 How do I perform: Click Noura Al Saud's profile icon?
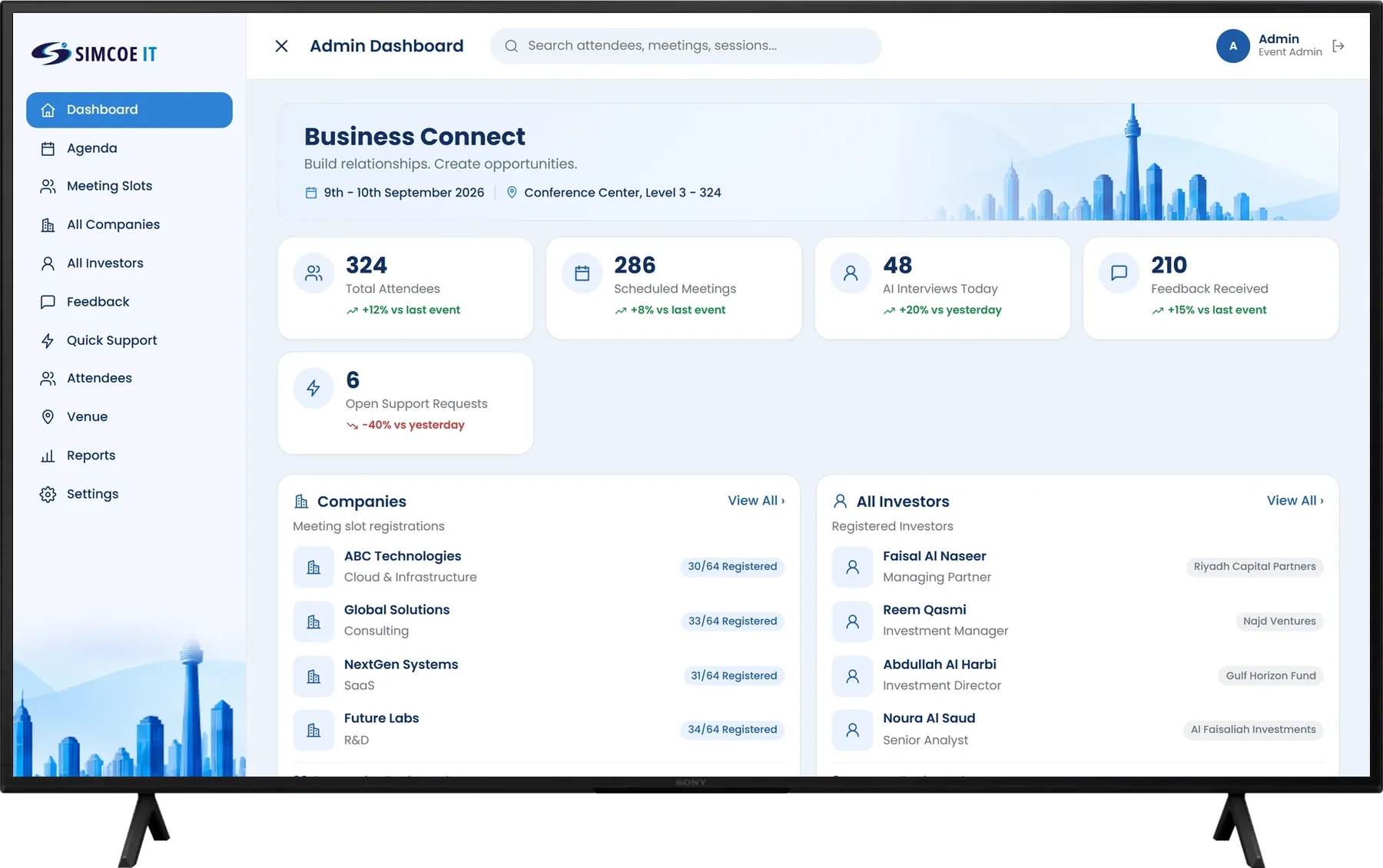click(852, 730)
